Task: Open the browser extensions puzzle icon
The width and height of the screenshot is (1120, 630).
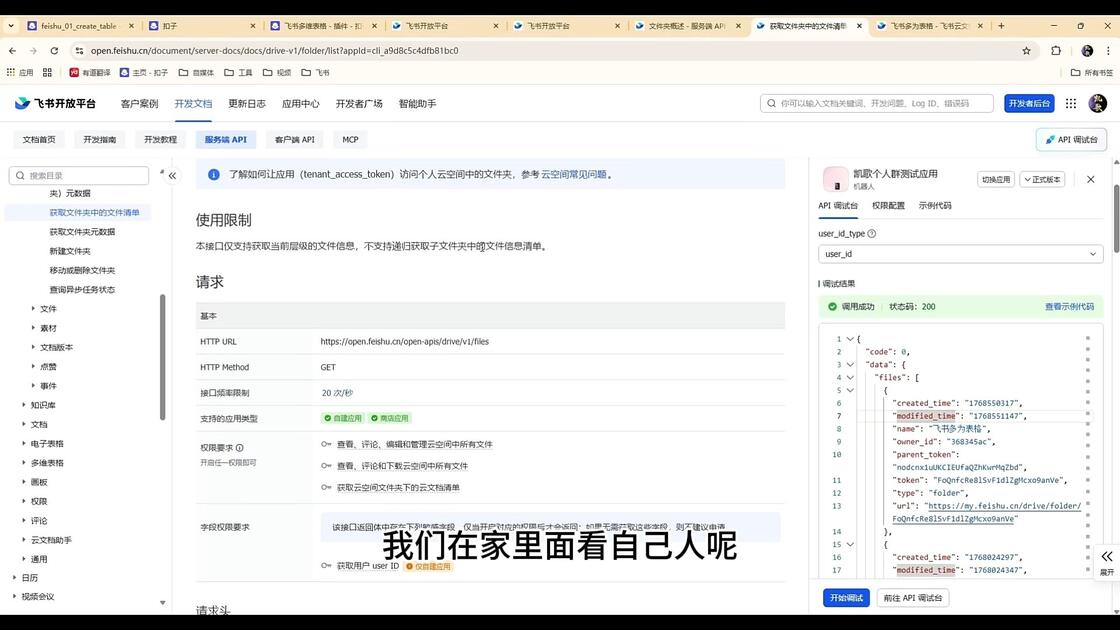Action: click(x=1056, y=51)
